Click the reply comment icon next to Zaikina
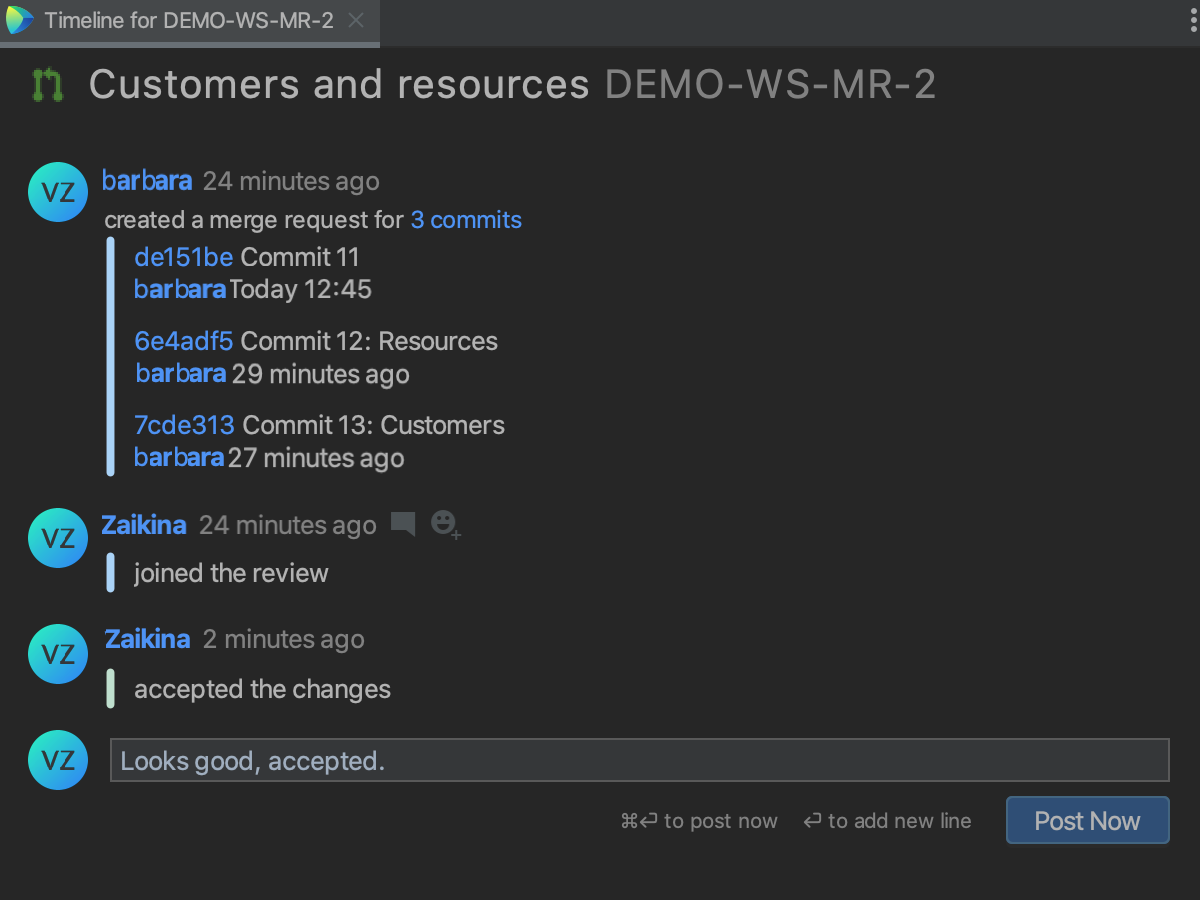Image resolution: width=1200 pixels, height=900 pixels. 403,524
